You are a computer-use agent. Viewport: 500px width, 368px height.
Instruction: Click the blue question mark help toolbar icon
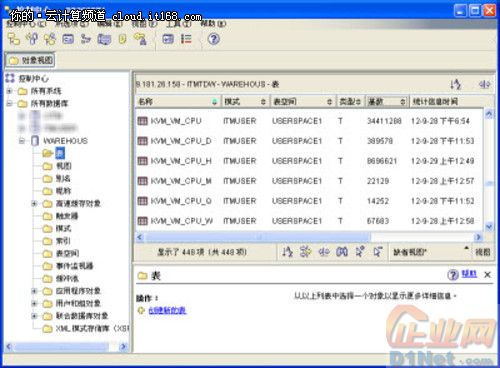point(214,39)
